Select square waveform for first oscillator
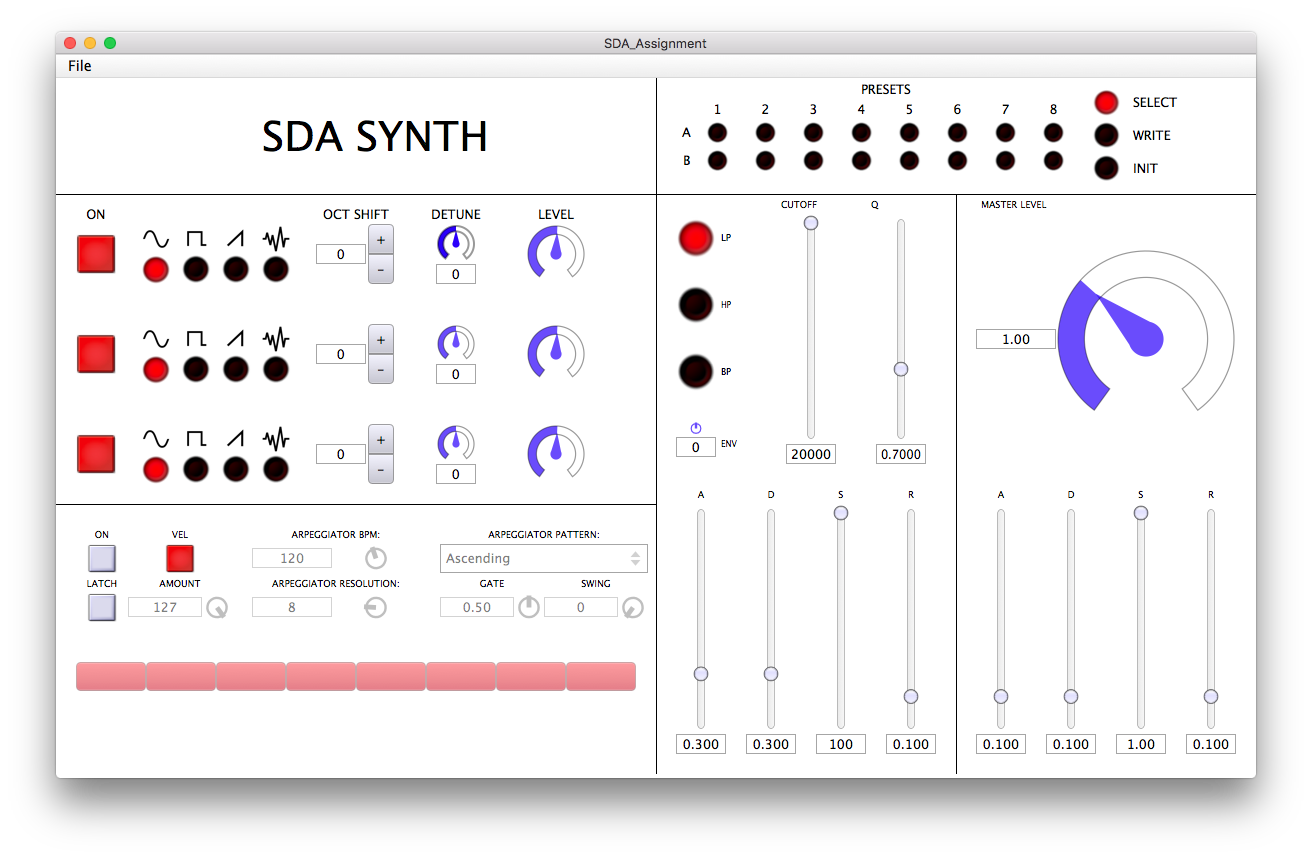 click(x=196, y=269)
